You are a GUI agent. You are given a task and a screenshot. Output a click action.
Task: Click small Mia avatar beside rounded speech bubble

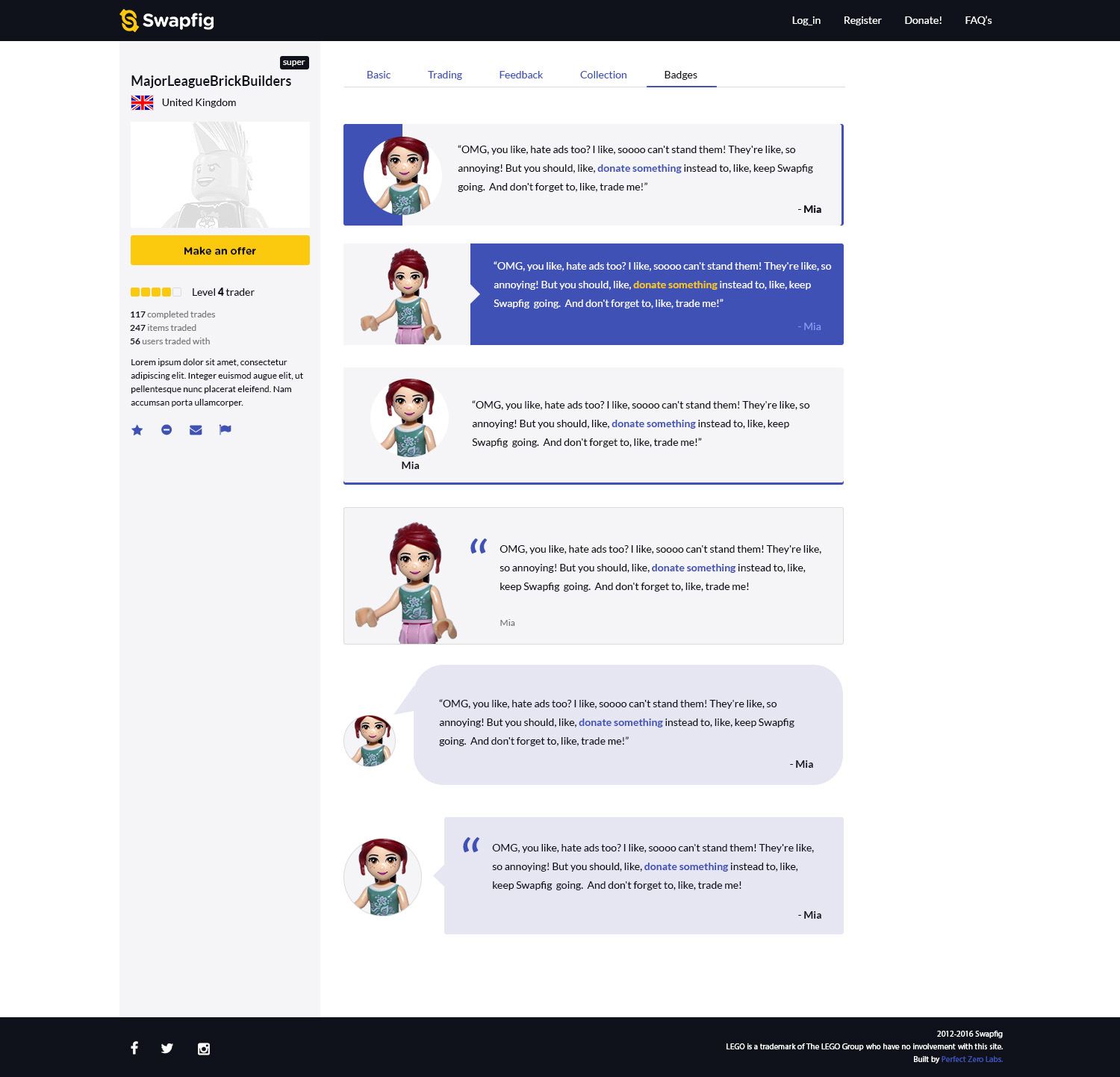(370, 740)
